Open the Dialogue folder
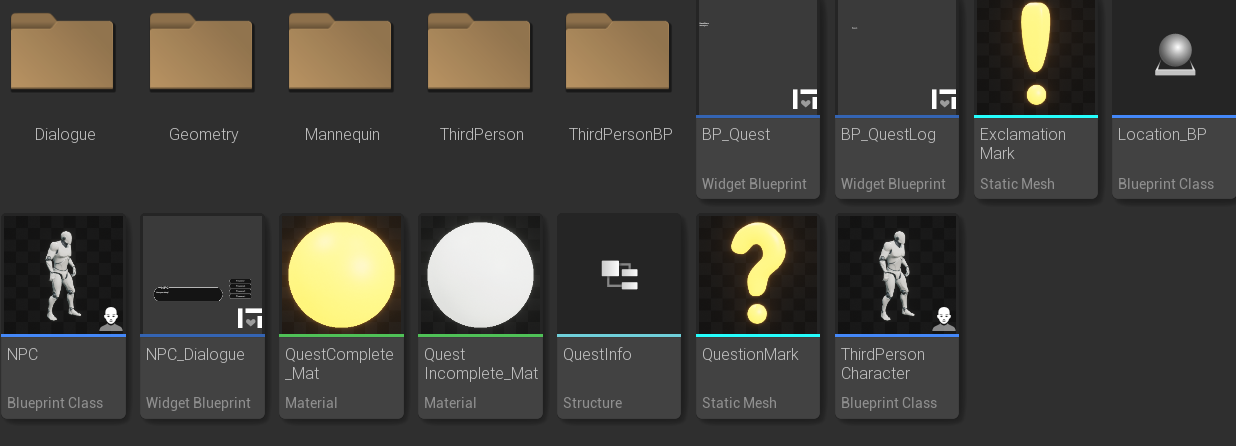 [x=64, y=50]
